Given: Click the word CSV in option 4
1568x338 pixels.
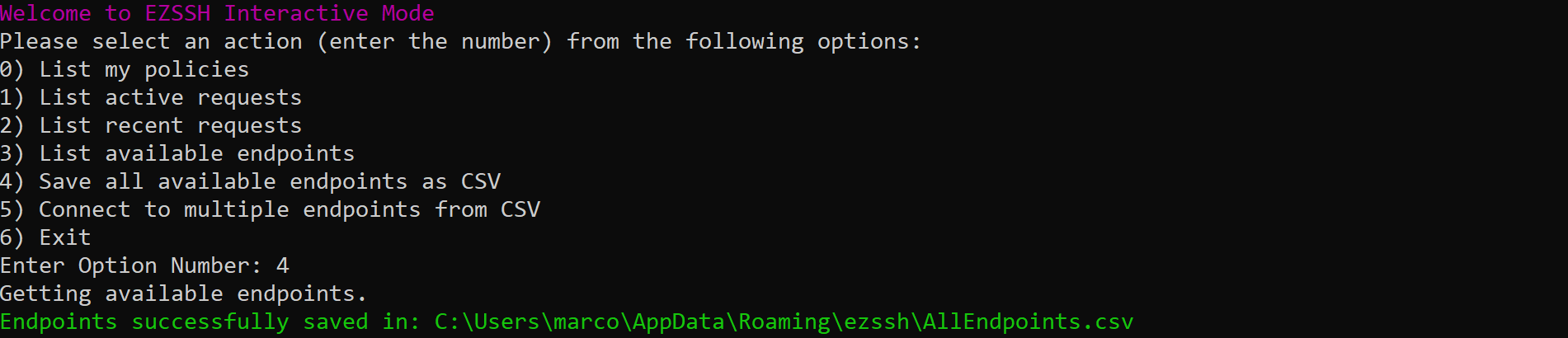Looking at the screenshot, I should point(481,181).
